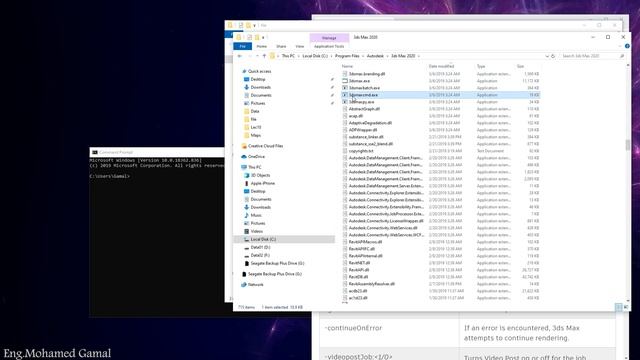
Task: Select ADPWrapper.dll file
Action: [x=363, y=130]
